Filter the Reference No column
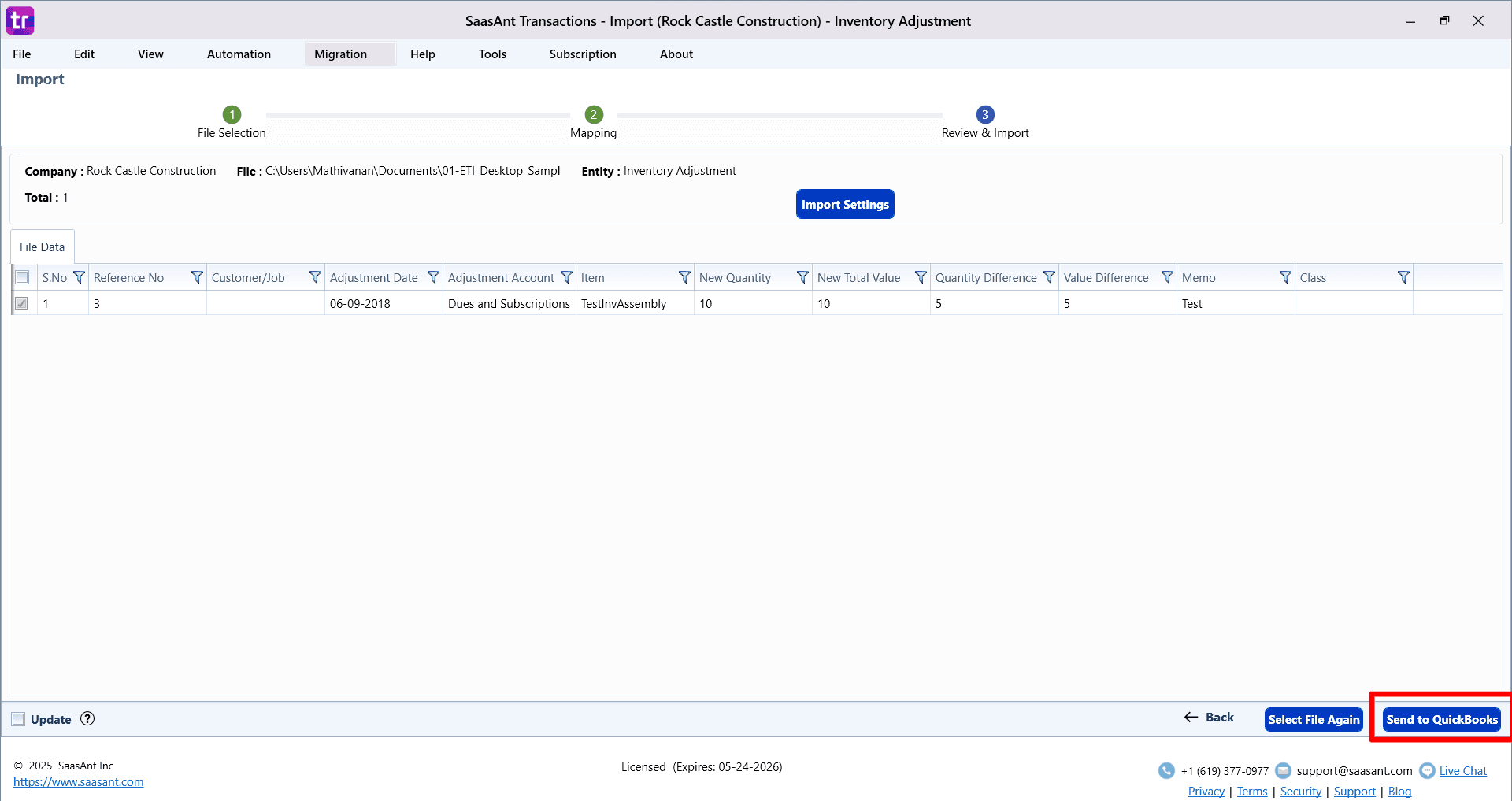 [x=197, y=277]
